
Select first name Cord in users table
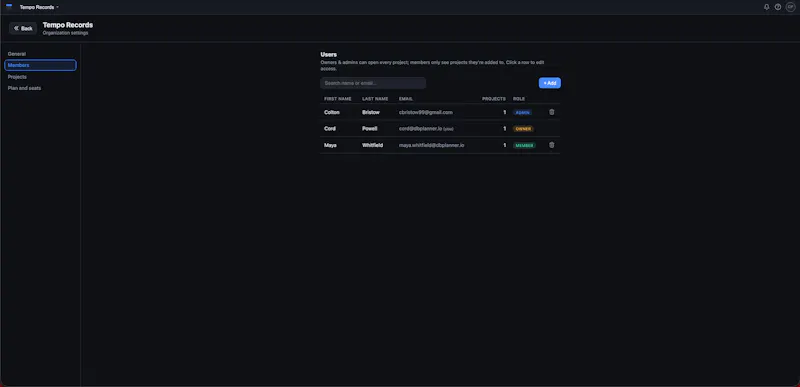coord(330,129)
